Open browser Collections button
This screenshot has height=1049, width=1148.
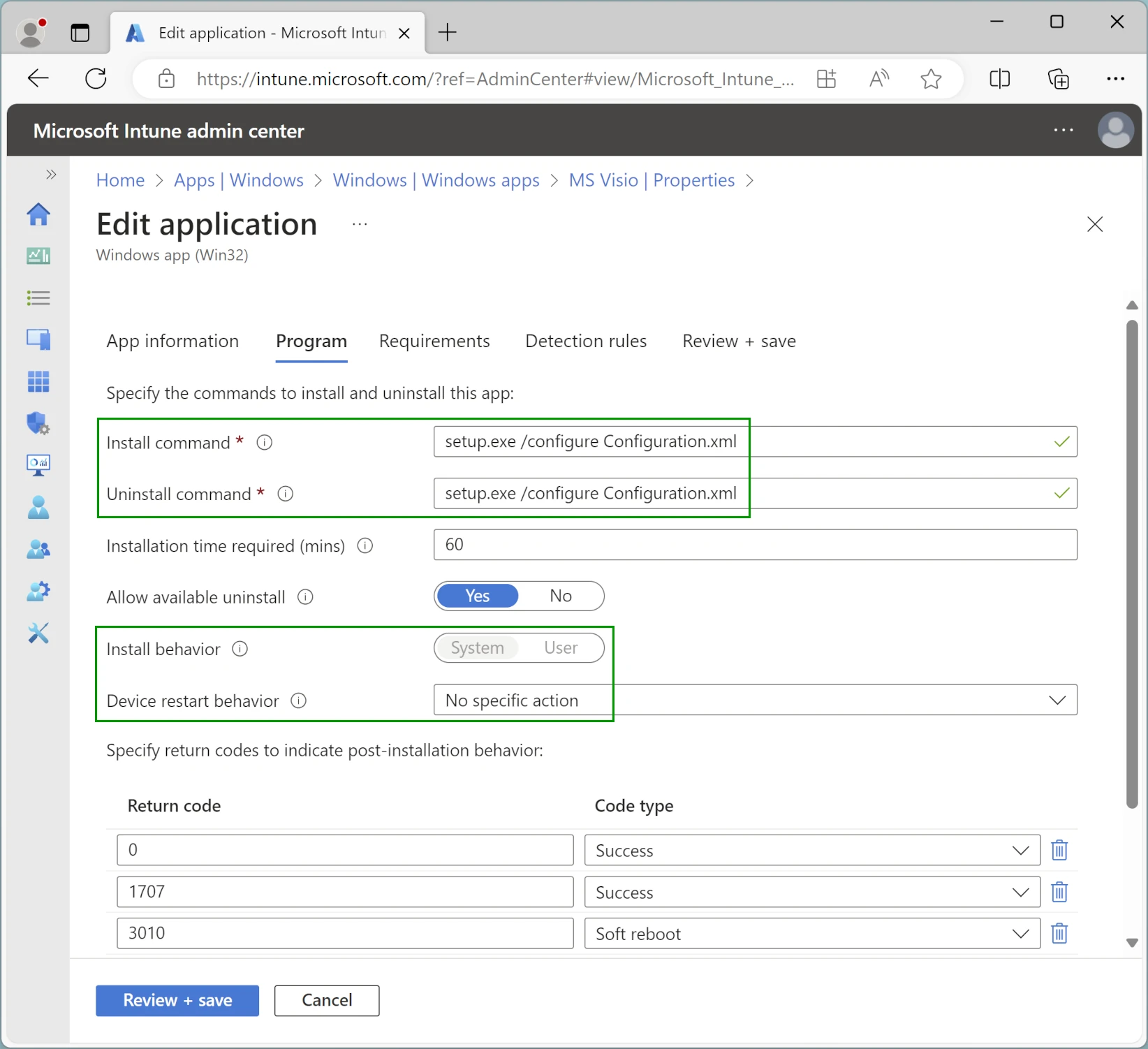pyautogui.click(x=1059, y=79)
